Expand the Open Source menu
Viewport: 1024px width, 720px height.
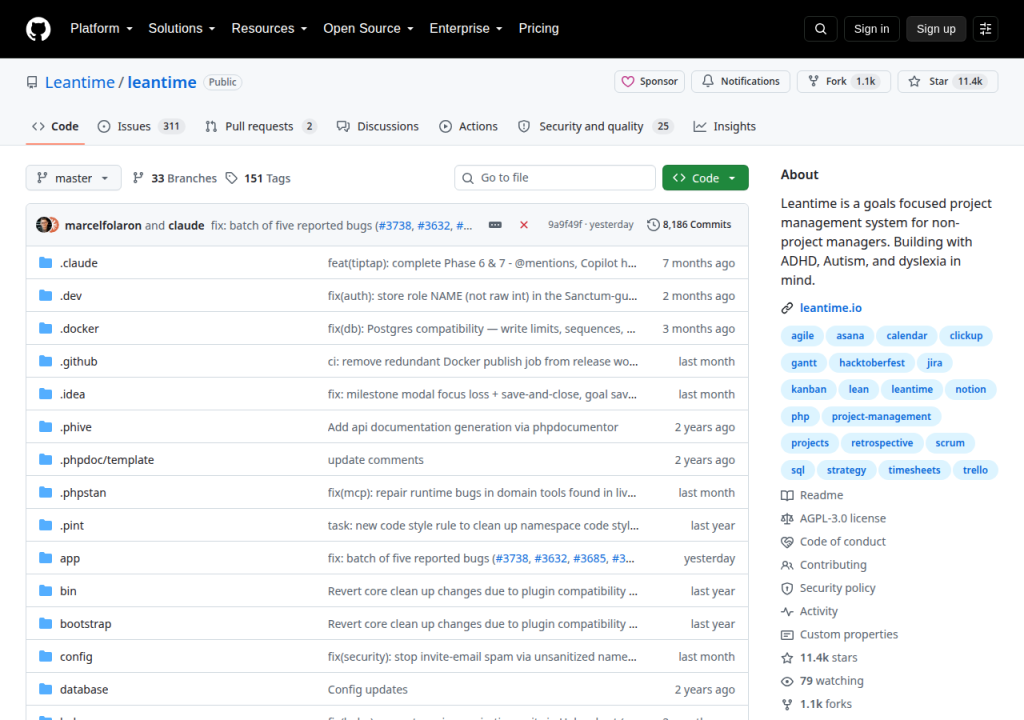pyautogui.click(x=368, y=29)
